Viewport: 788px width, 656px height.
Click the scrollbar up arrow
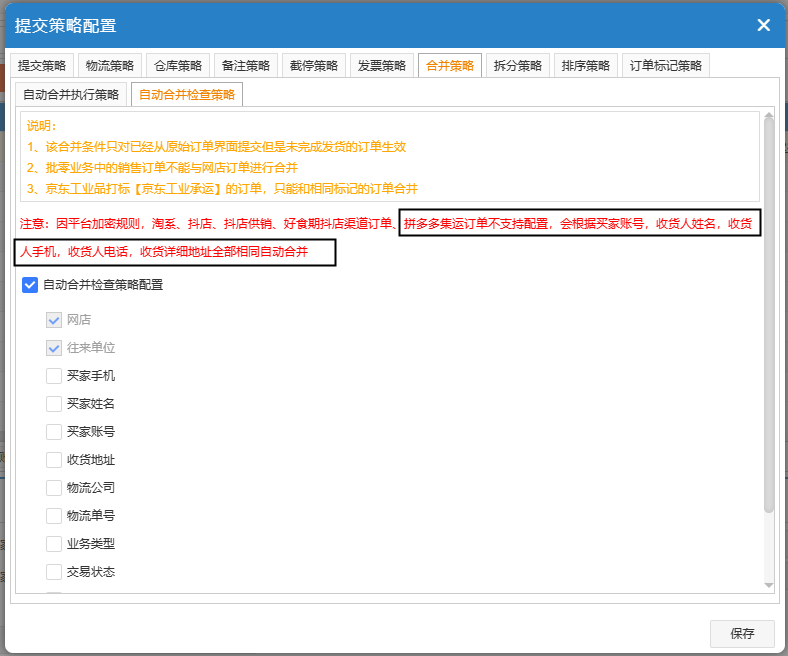pyautogui.click(x=768, y=115)
